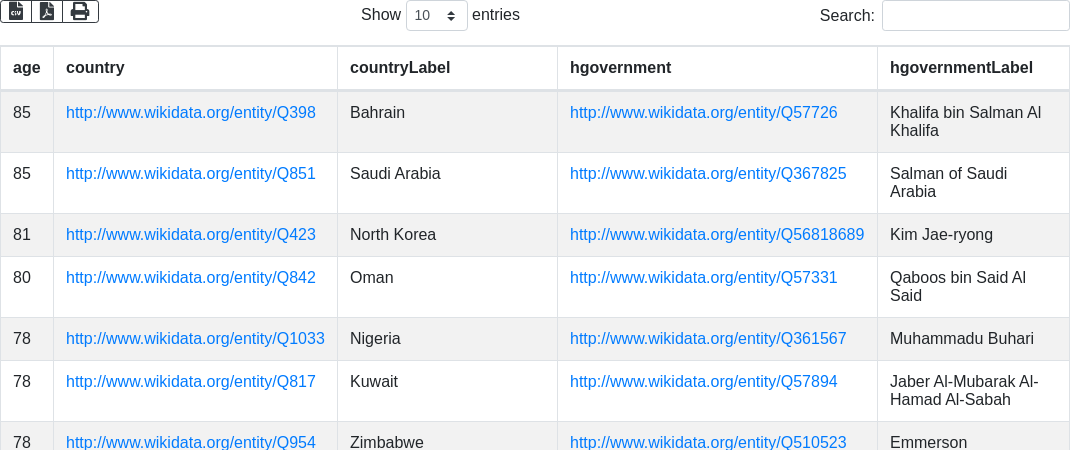Viewport: 1070px width, 450px height.
Task: Sort by hgovernmentLabel column header
Action: point(961,68)
